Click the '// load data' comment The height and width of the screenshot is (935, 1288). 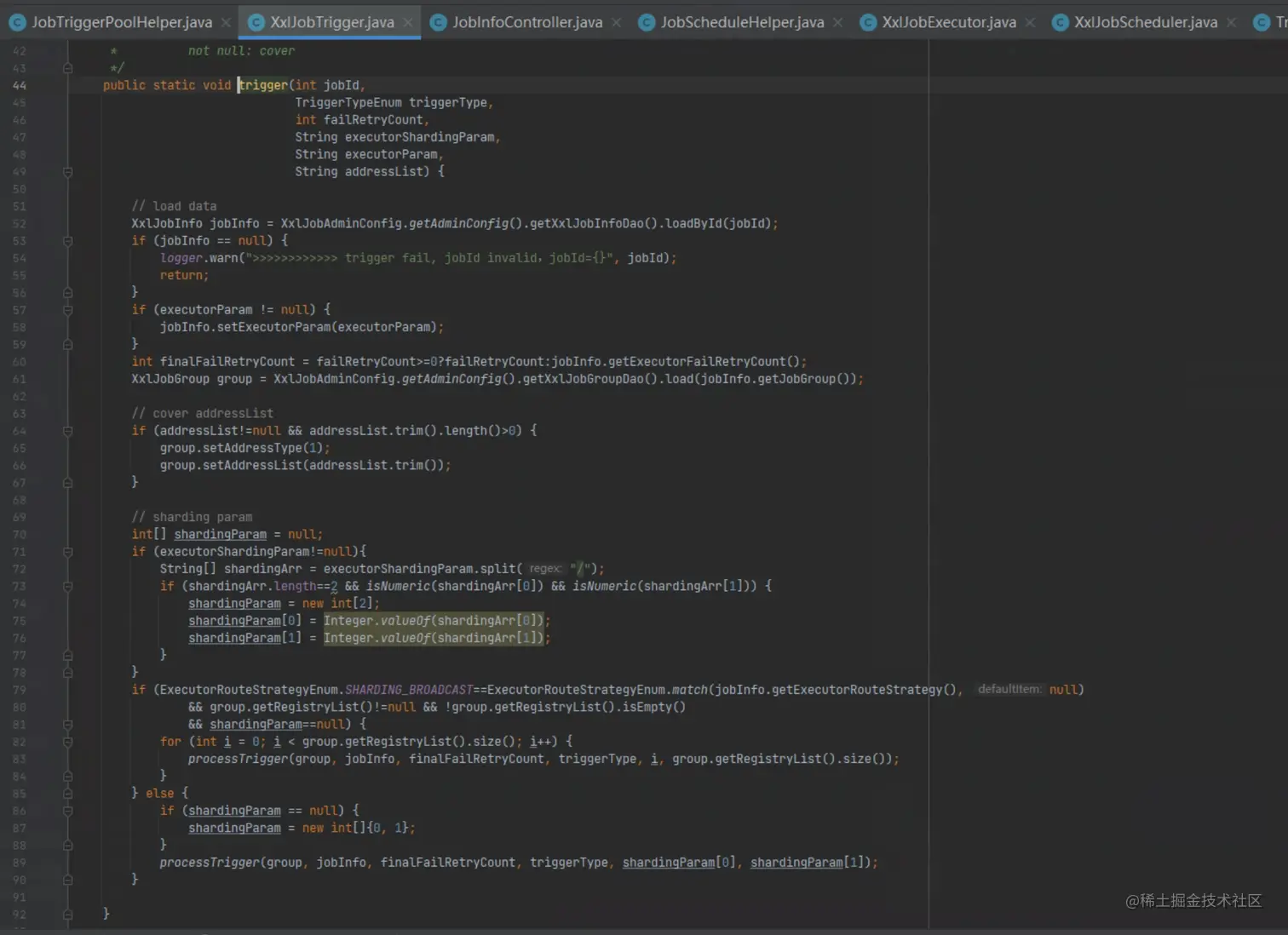(x=174, y=206)
